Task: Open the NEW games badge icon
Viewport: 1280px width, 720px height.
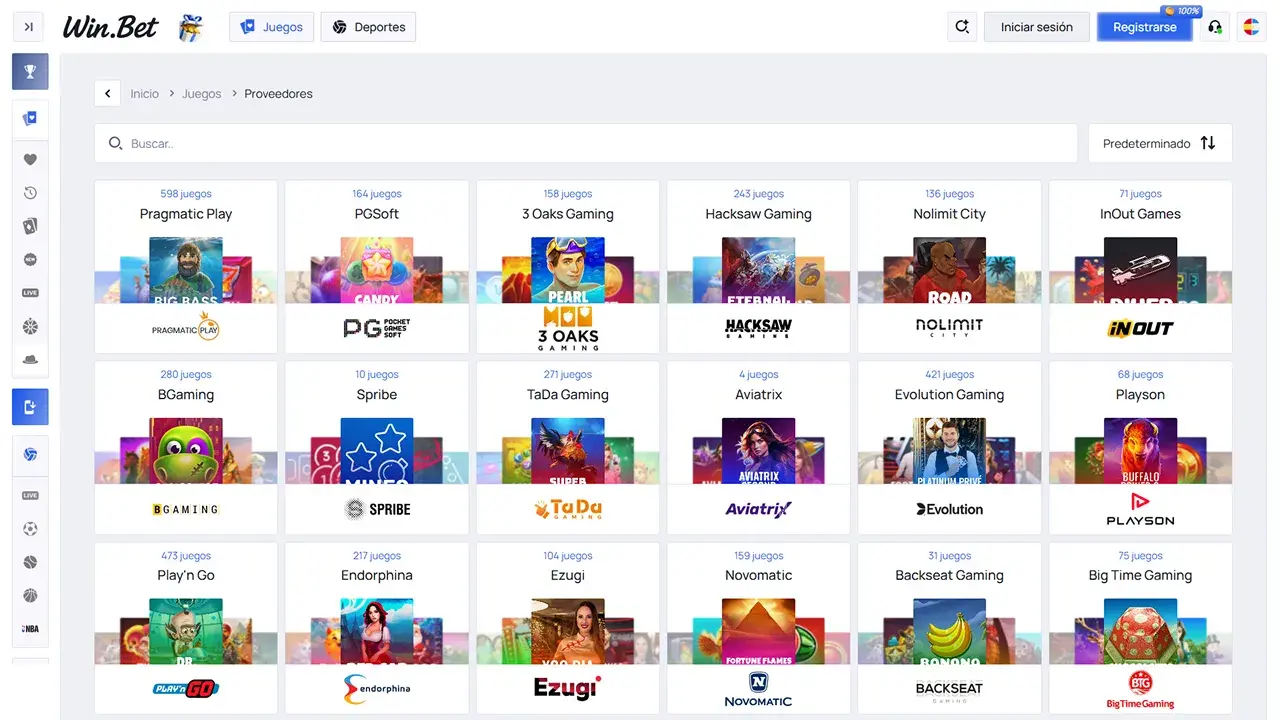Action: [30, 260]
